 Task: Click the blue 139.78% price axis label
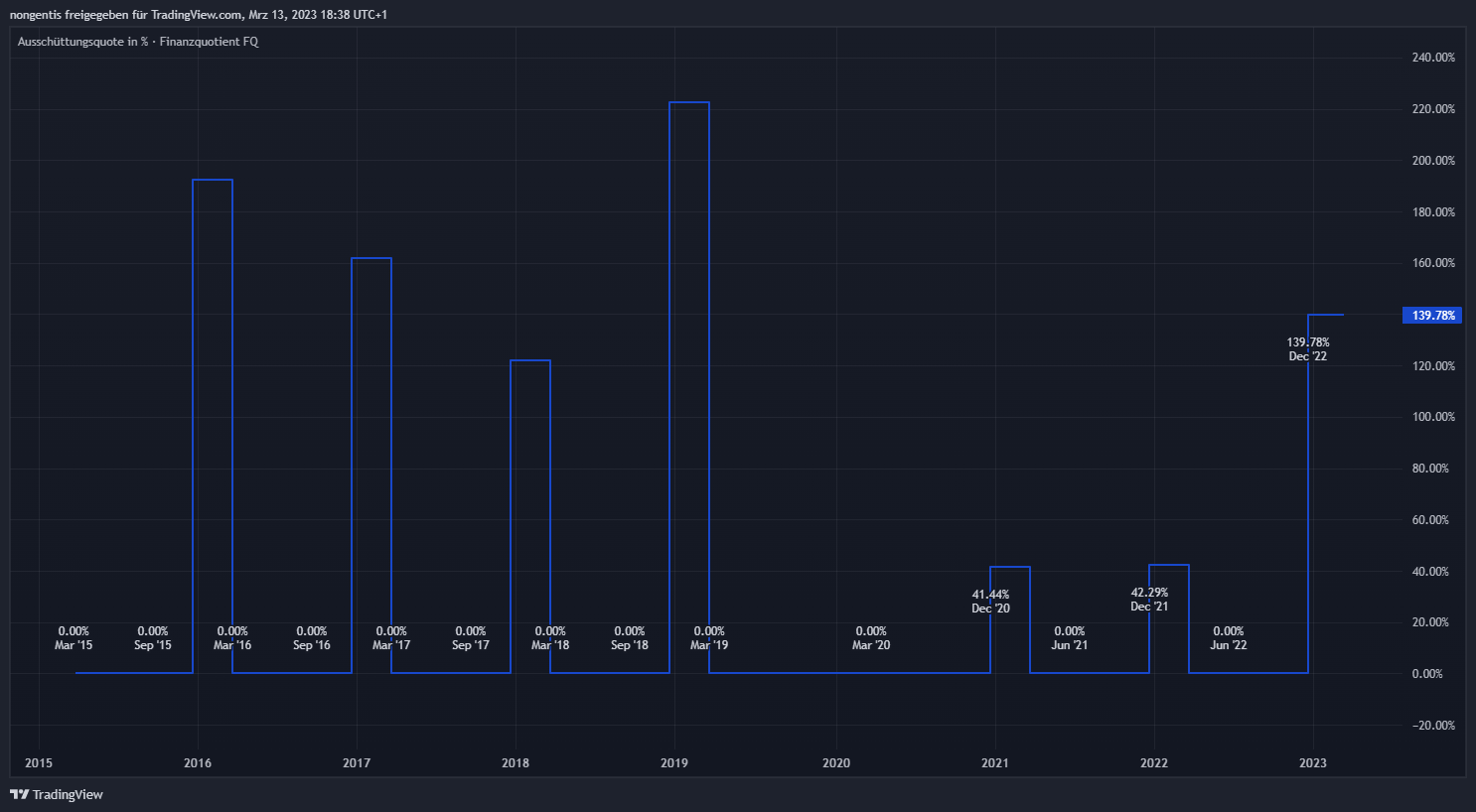coord(1433,316)
